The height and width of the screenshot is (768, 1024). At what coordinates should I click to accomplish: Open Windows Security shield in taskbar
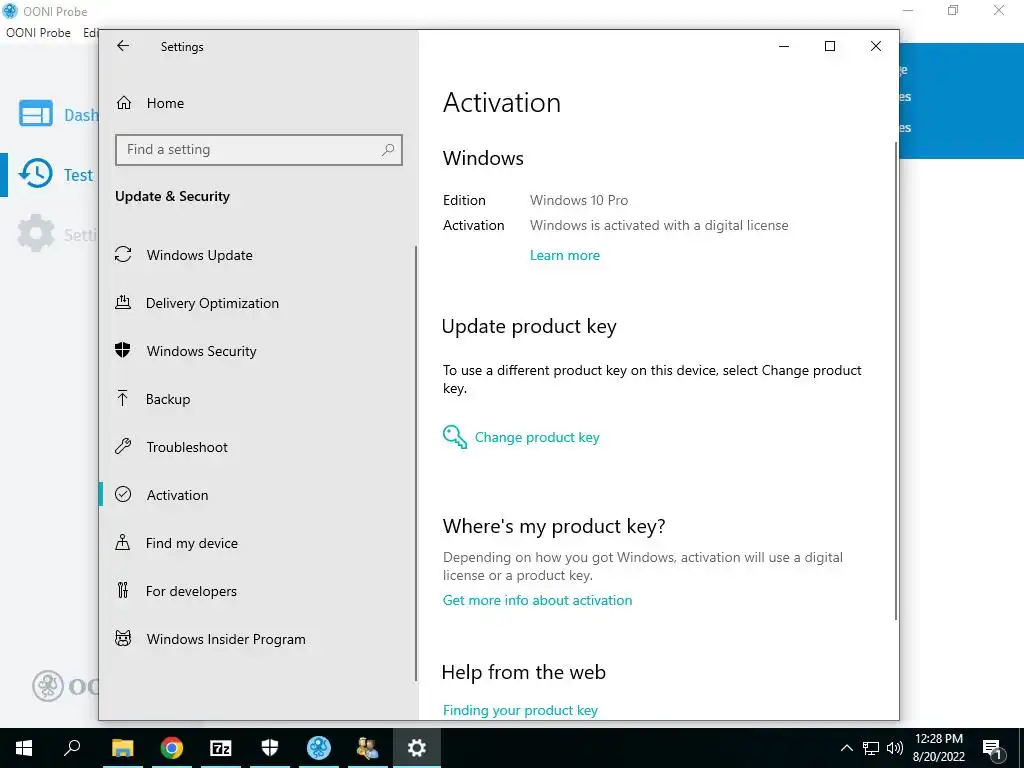pyautogui.click(x=270, y=748)
